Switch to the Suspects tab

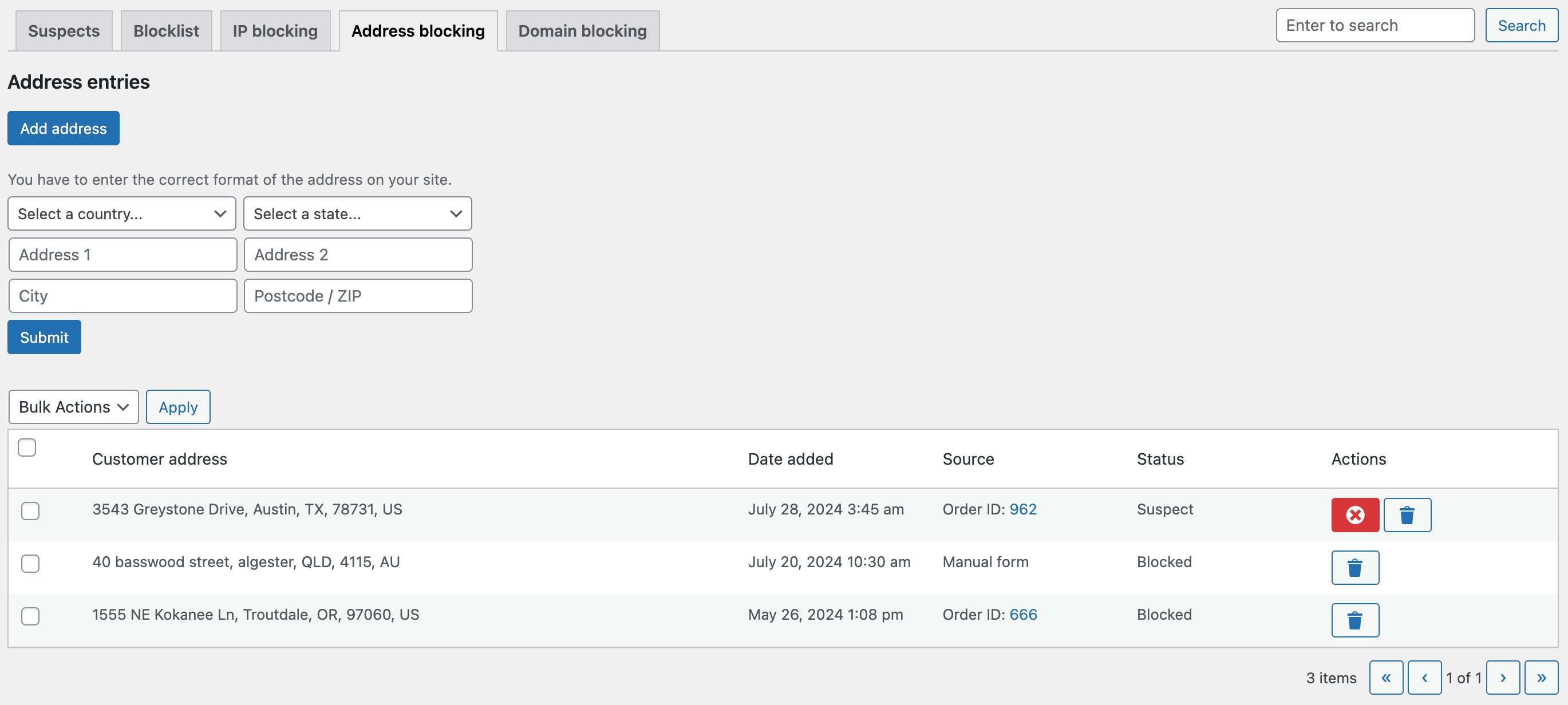pos(64,29)
